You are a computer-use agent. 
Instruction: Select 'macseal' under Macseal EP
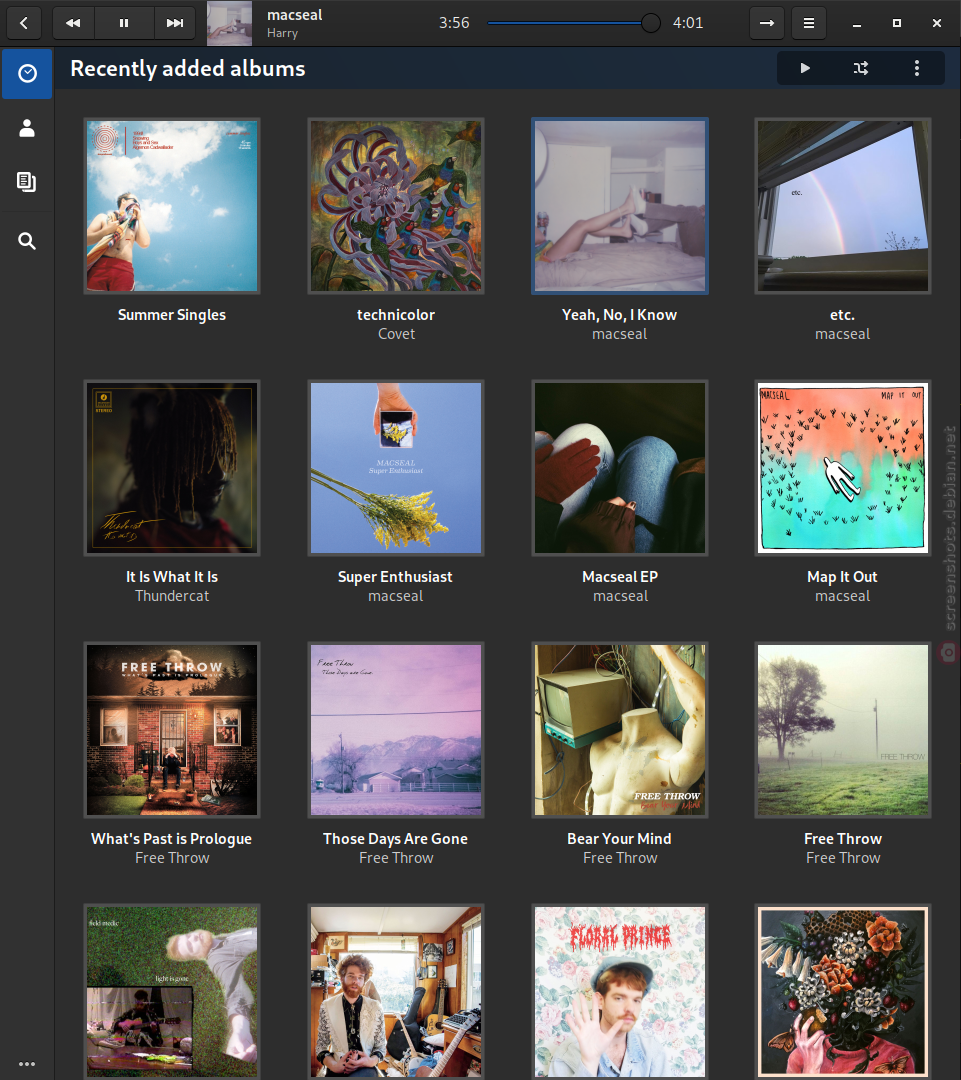click(621, 596)
